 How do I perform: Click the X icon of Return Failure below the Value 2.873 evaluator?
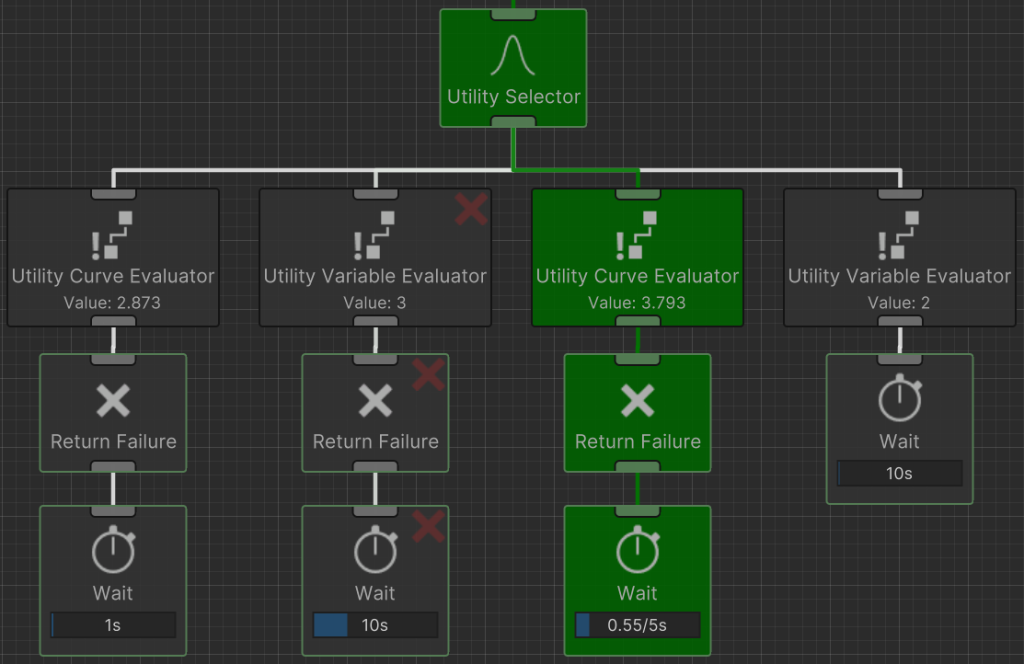pos(113,402)
